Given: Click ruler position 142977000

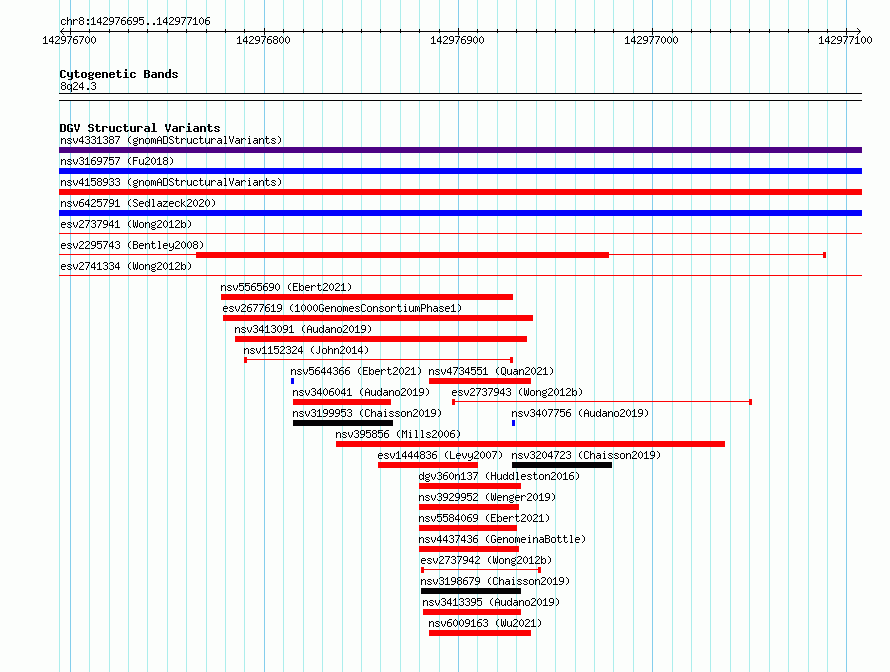Looking at the screenshot, I should (651, 40).
